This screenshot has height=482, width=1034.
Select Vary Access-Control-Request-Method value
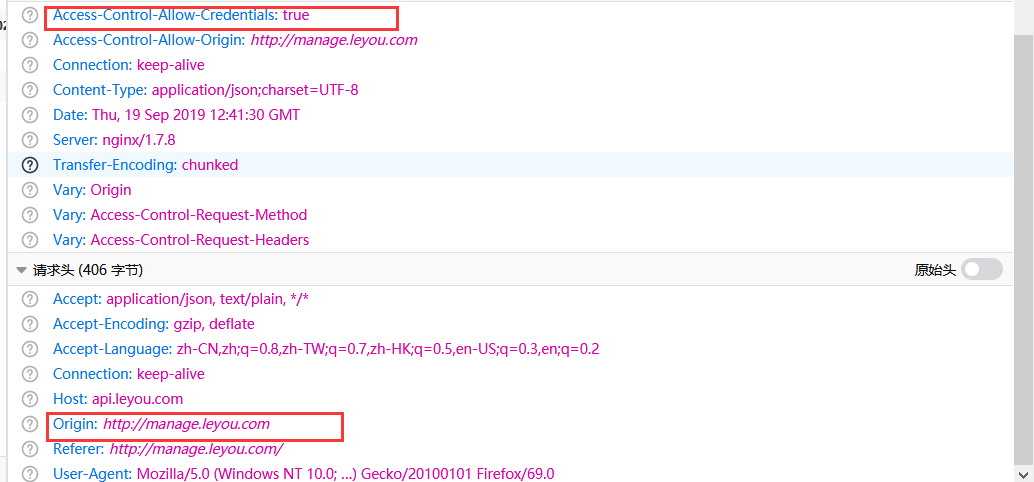[199, 215]
